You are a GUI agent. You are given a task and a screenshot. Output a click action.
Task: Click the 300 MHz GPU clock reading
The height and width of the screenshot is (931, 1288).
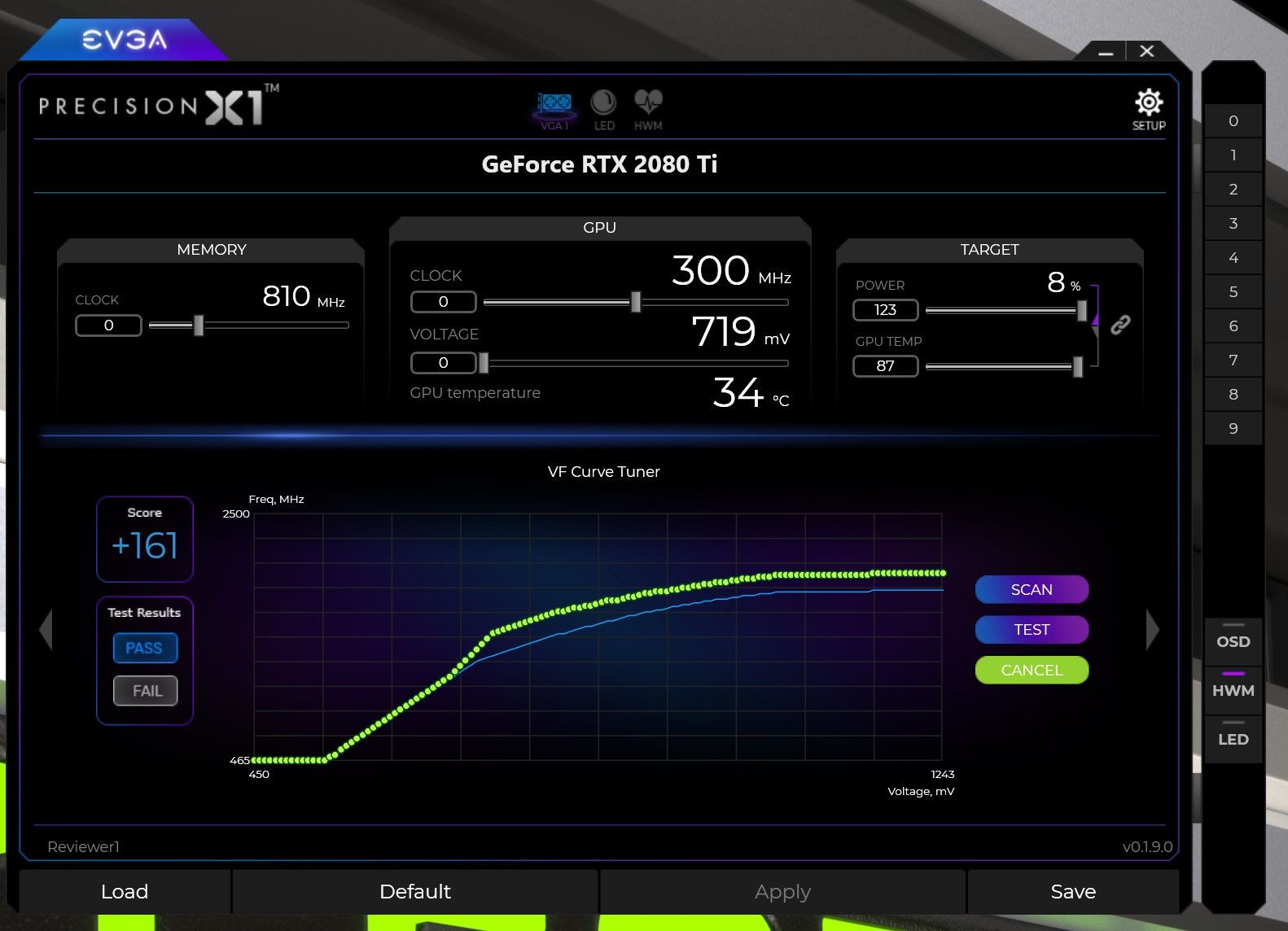(731, 270)
